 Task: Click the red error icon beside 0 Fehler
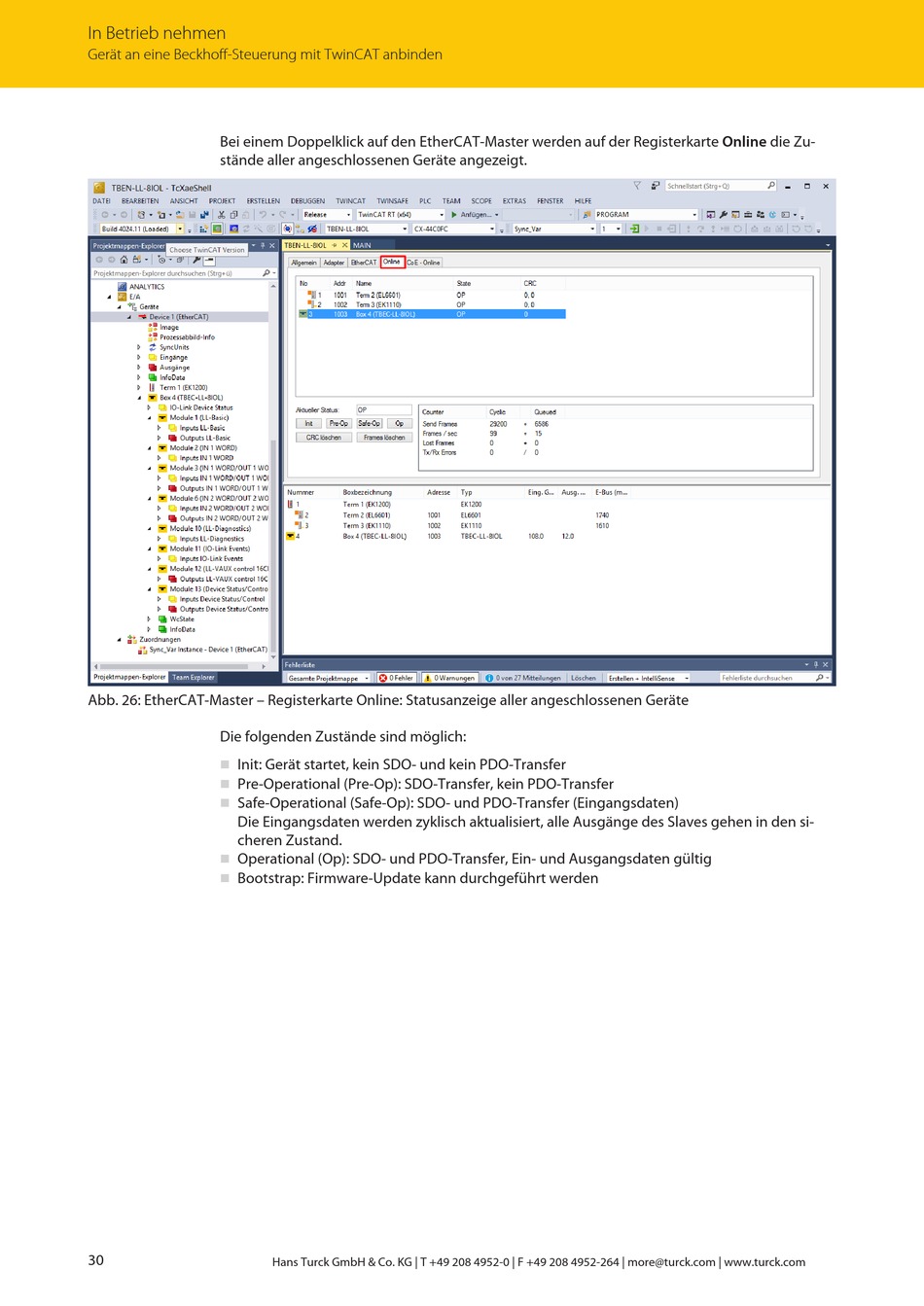(x=383, y=678)
